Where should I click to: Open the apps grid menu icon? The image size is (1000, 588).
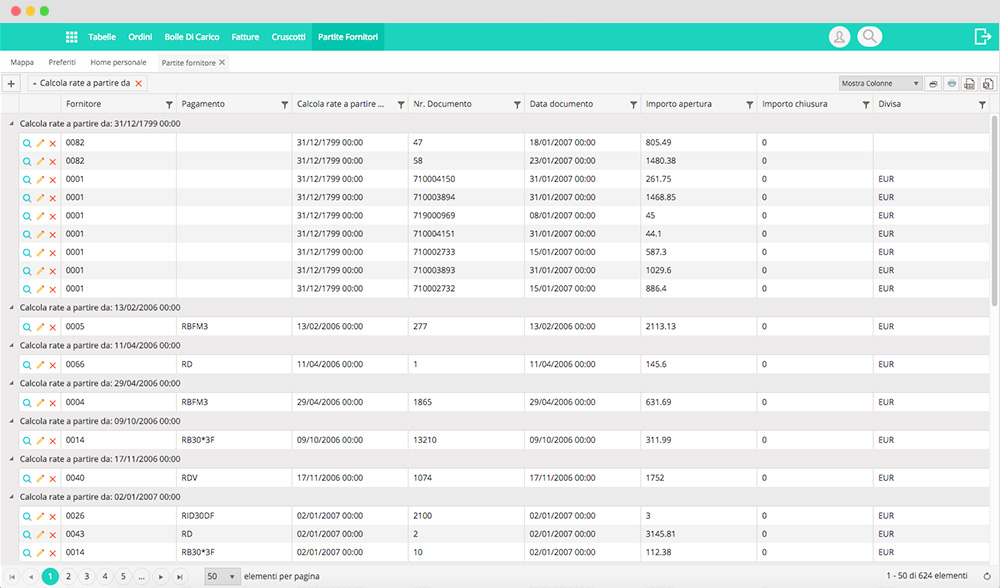click(x=71, y=37)
